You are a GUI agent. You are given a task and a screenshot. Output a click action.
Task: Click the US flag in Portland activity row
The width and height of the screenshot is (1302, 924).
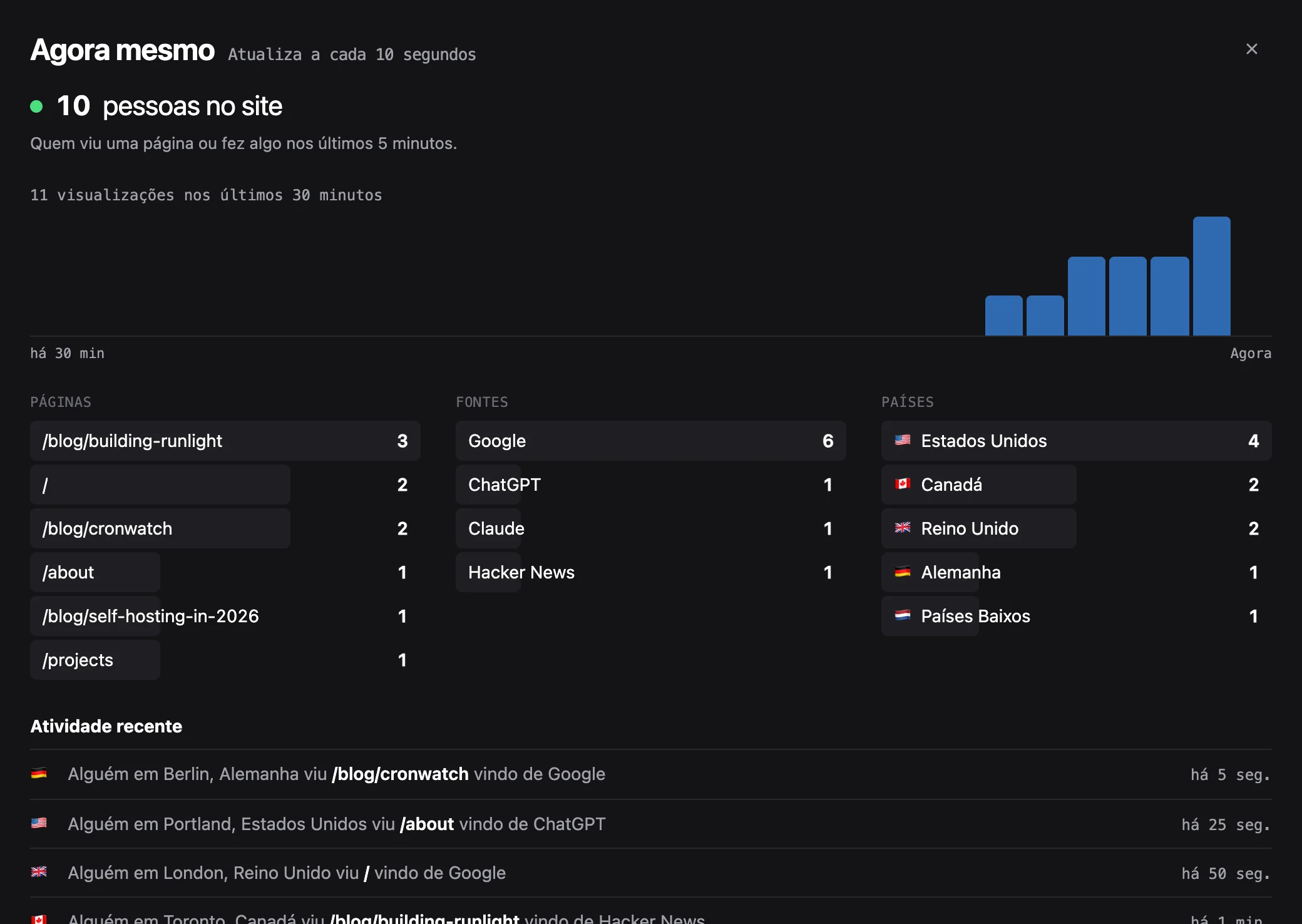(39, 823)
